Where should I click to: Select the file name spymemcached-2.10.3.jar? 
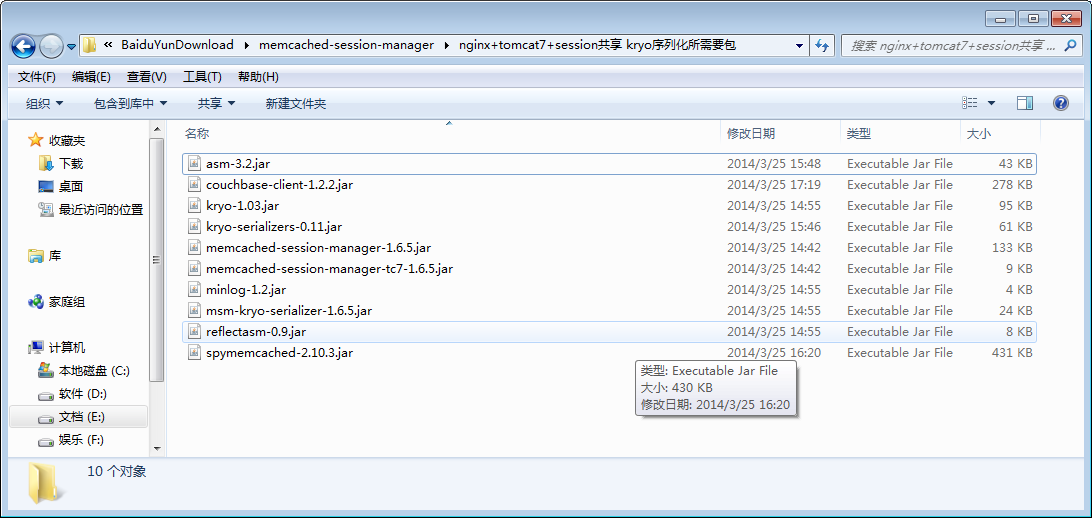click(279, 352)
